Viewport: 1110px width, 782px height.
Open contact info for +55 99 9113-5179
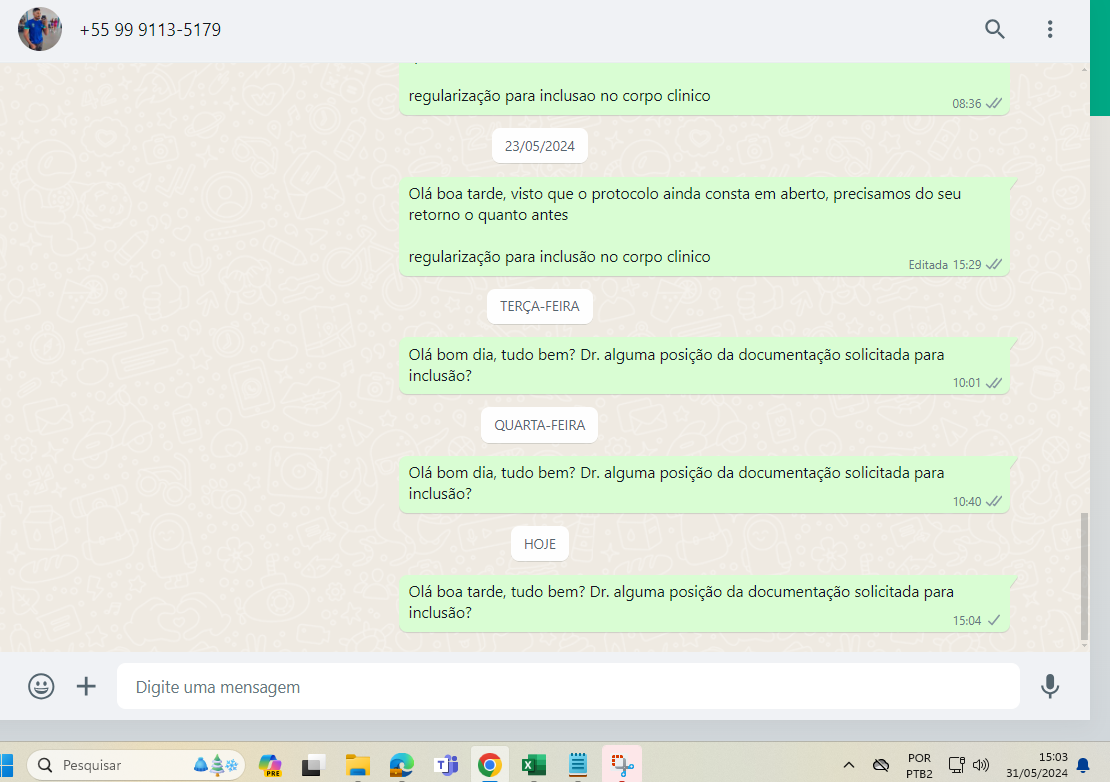click(150, 30)
